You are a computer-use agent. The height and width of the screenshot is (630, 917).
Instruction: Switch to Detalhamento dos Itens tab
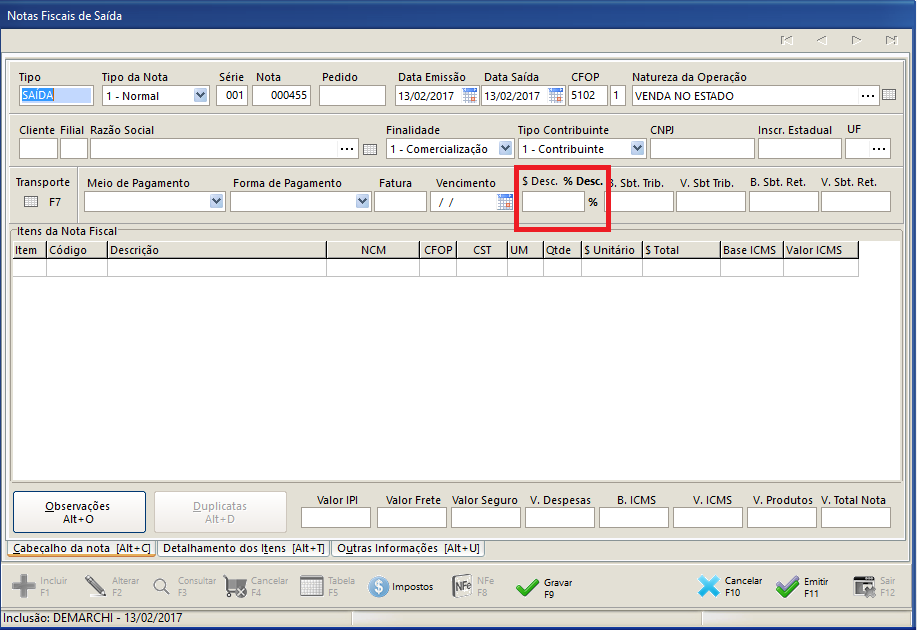tap(244, 548)
